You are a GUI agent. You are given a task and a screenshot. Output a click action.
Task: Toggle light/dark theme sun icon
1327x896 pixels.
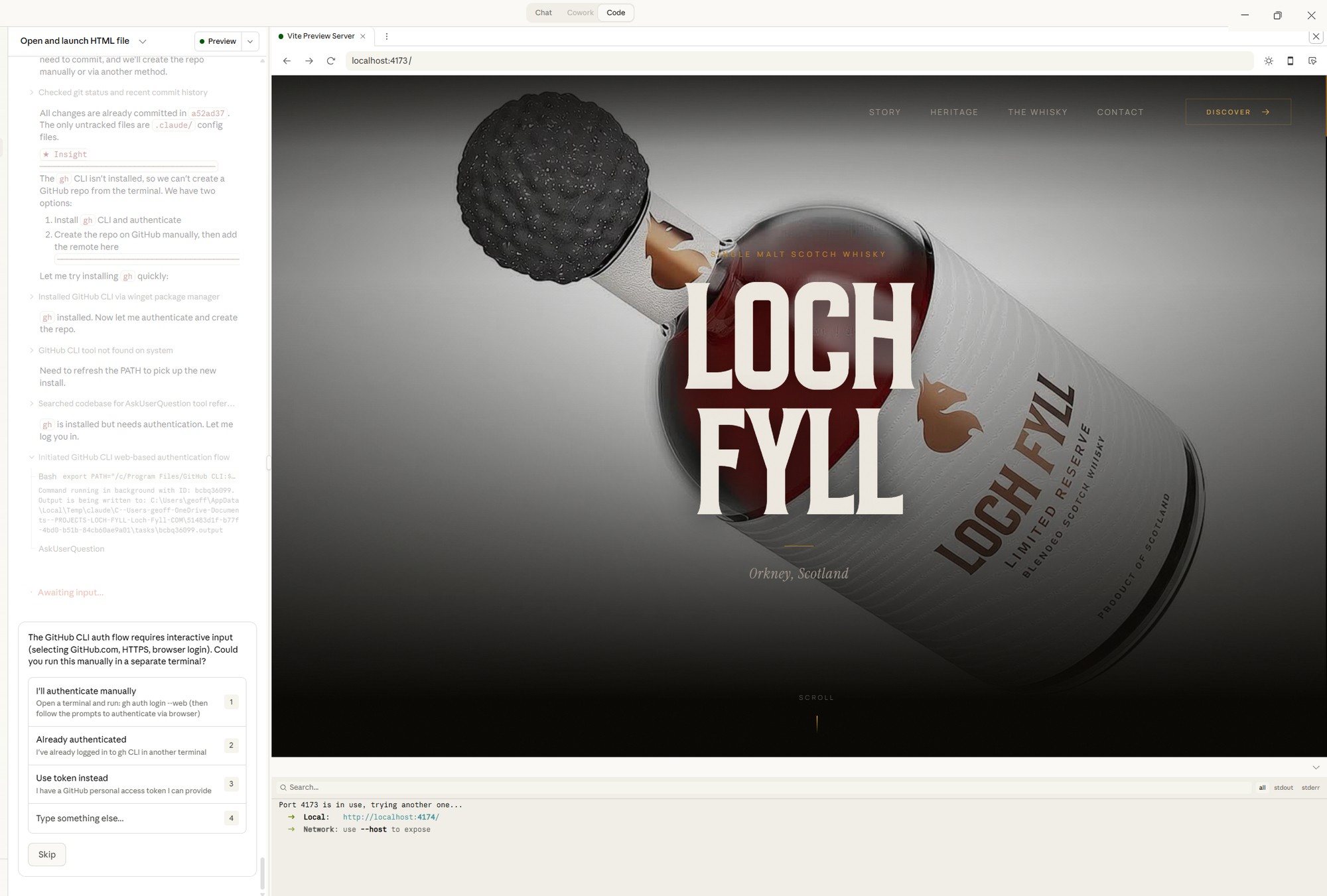click(1269, 61)
